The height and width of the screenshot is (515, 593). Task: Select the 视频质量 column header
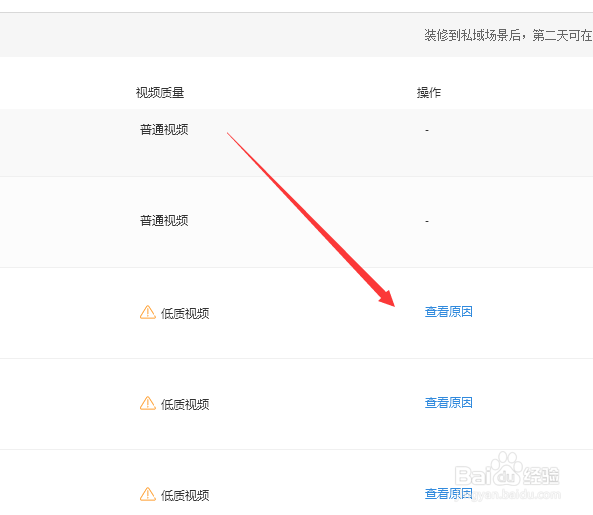[x=160, y=93]
